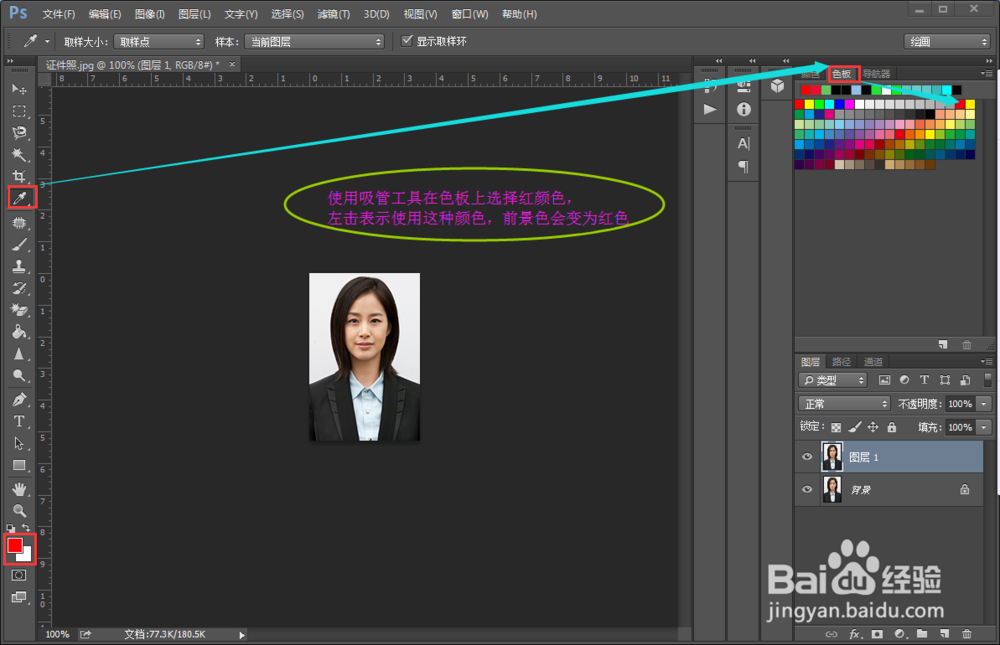Select the History Brush tool

pyautogui.click(x=19, y=288)
